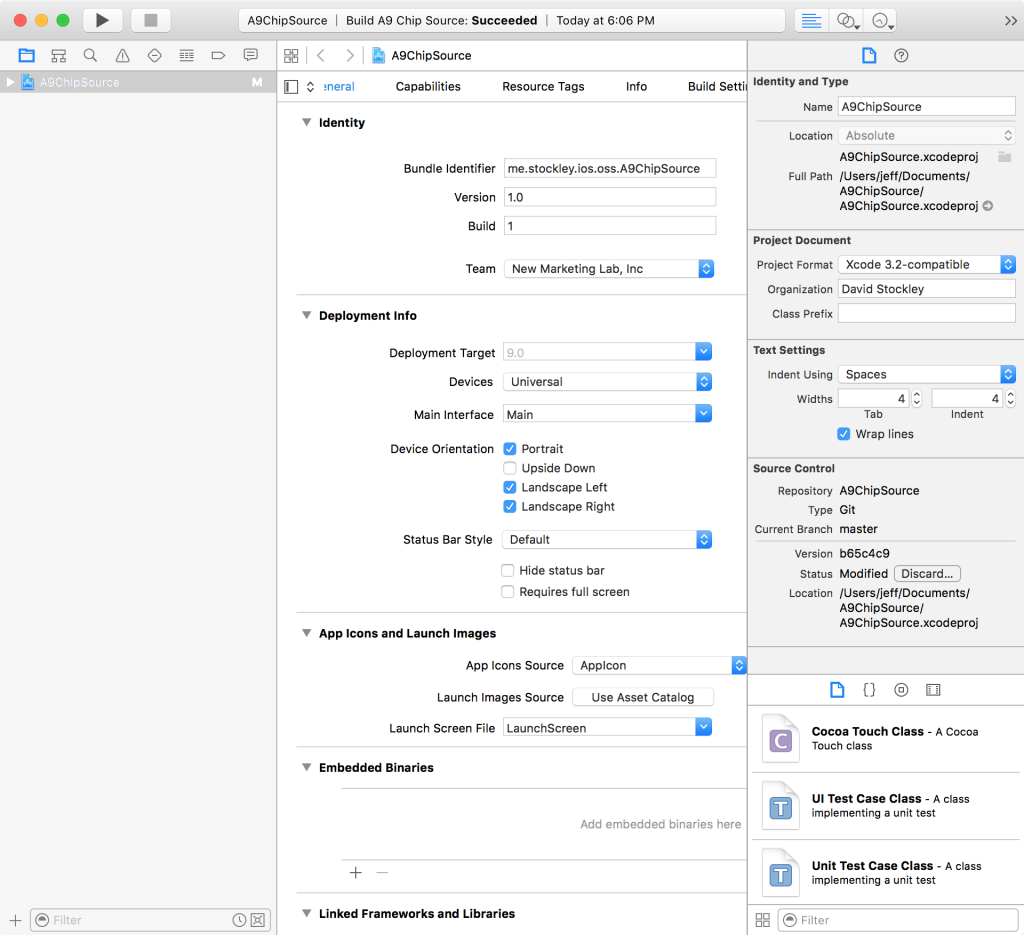Viewport: 1024px width, 935px height.
Task: Open the Test navigator
Action: coord(154,55)
